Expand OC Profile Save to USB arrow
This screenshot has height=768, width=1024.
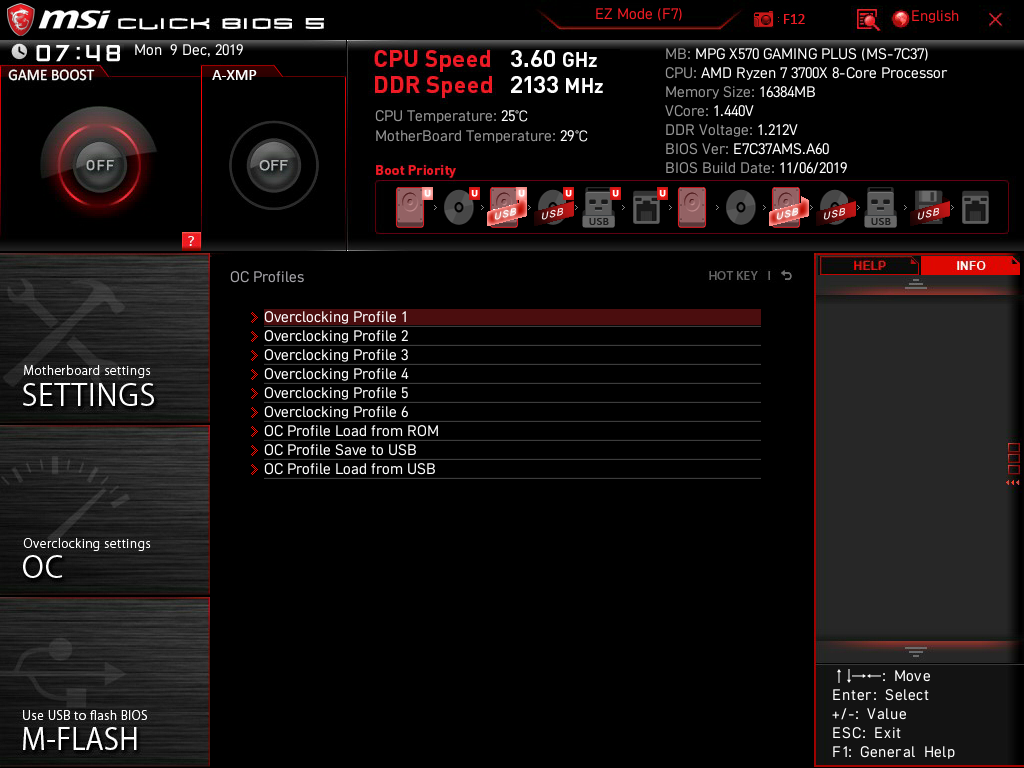pyautogui.click(x=255, y=450)
